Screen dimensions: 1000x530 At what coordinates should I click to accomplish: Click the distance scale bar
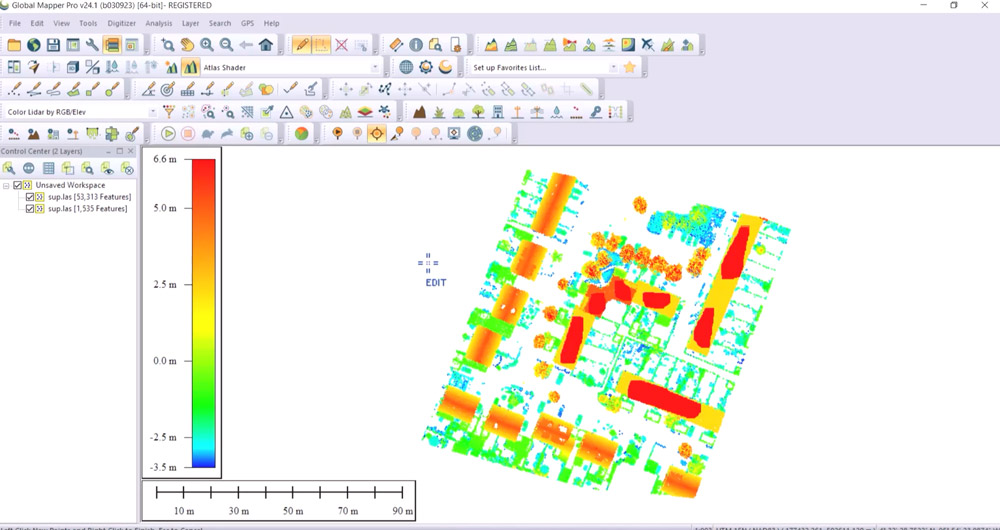pos(279,492)
